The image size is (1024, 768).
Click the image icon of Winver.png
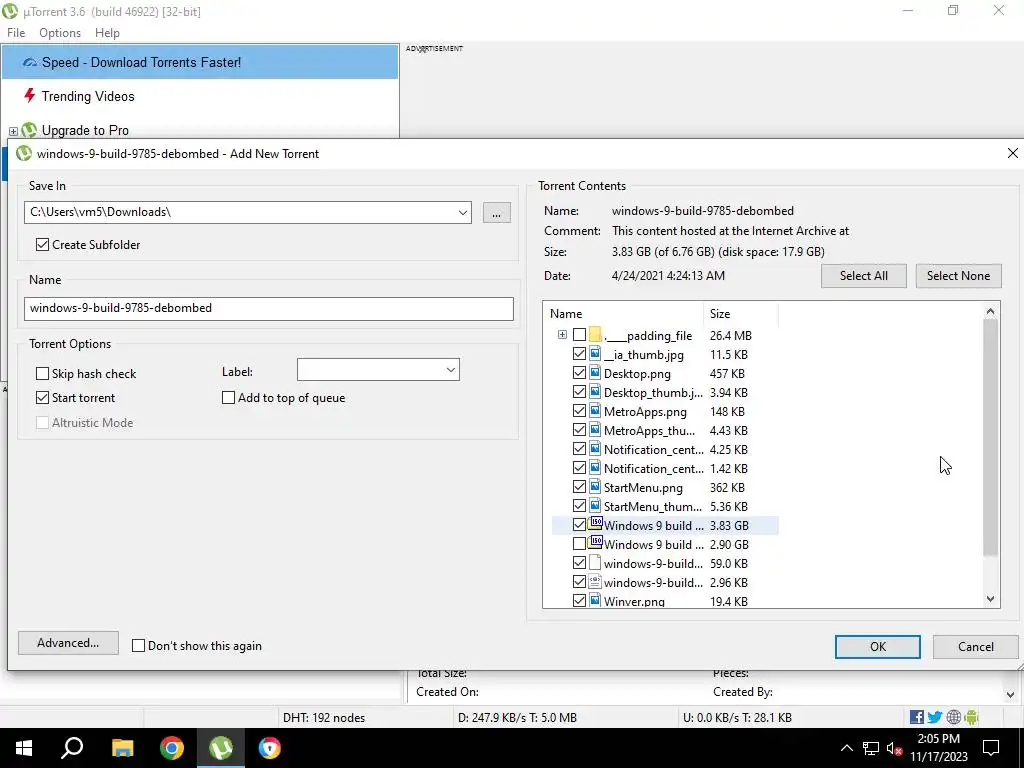click(x=595, y=600)
